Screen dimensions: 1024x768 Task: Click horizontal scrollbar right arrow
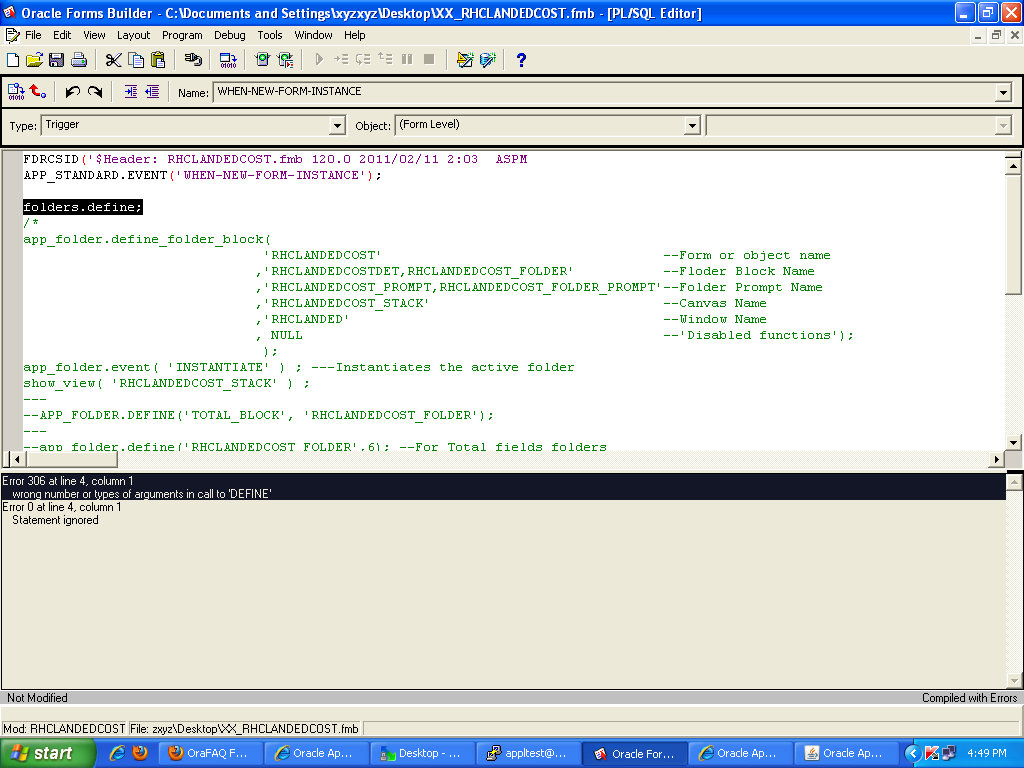click(997, 460)
